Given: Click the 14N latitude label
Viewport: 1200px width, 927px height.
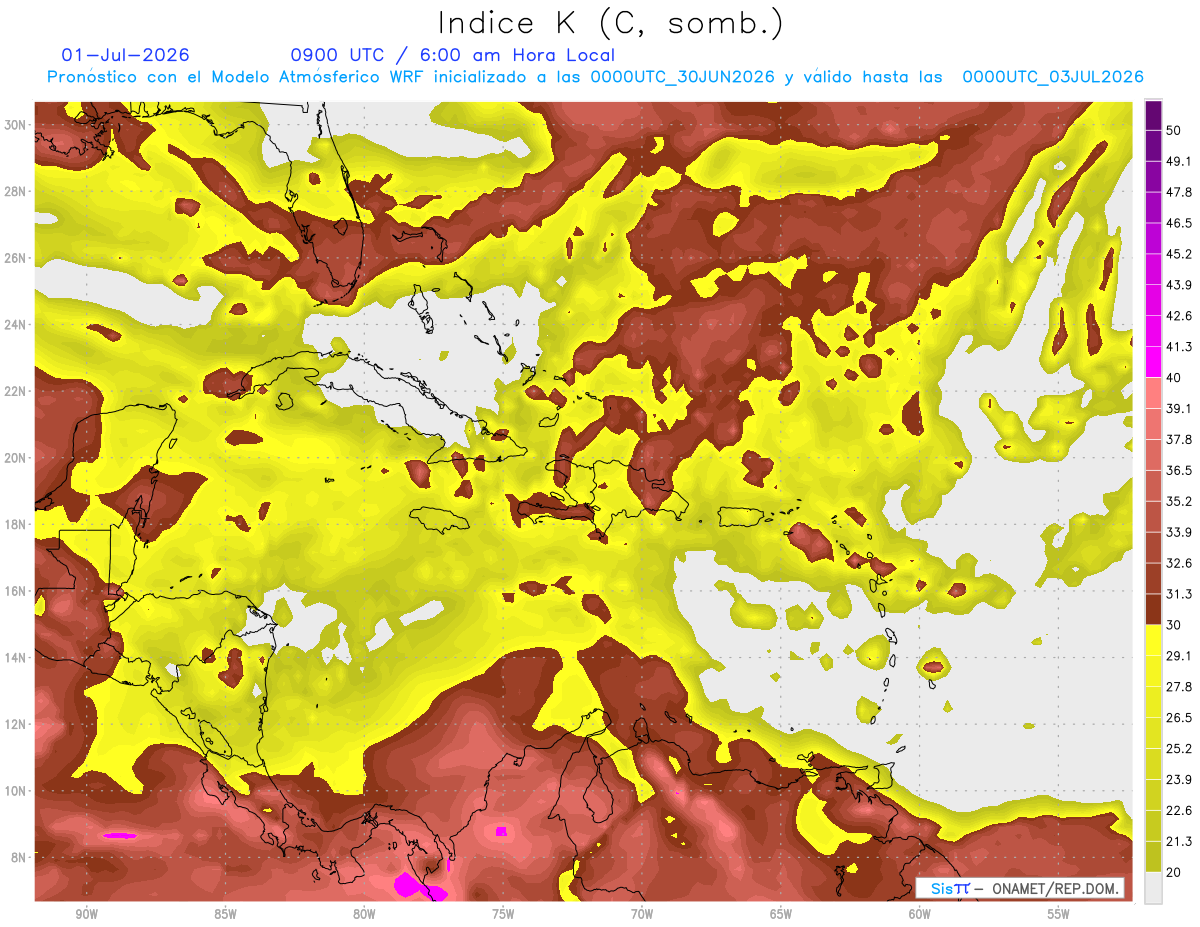Looking at the screenshot, I should pyautogui.click(x=17, y=657).
